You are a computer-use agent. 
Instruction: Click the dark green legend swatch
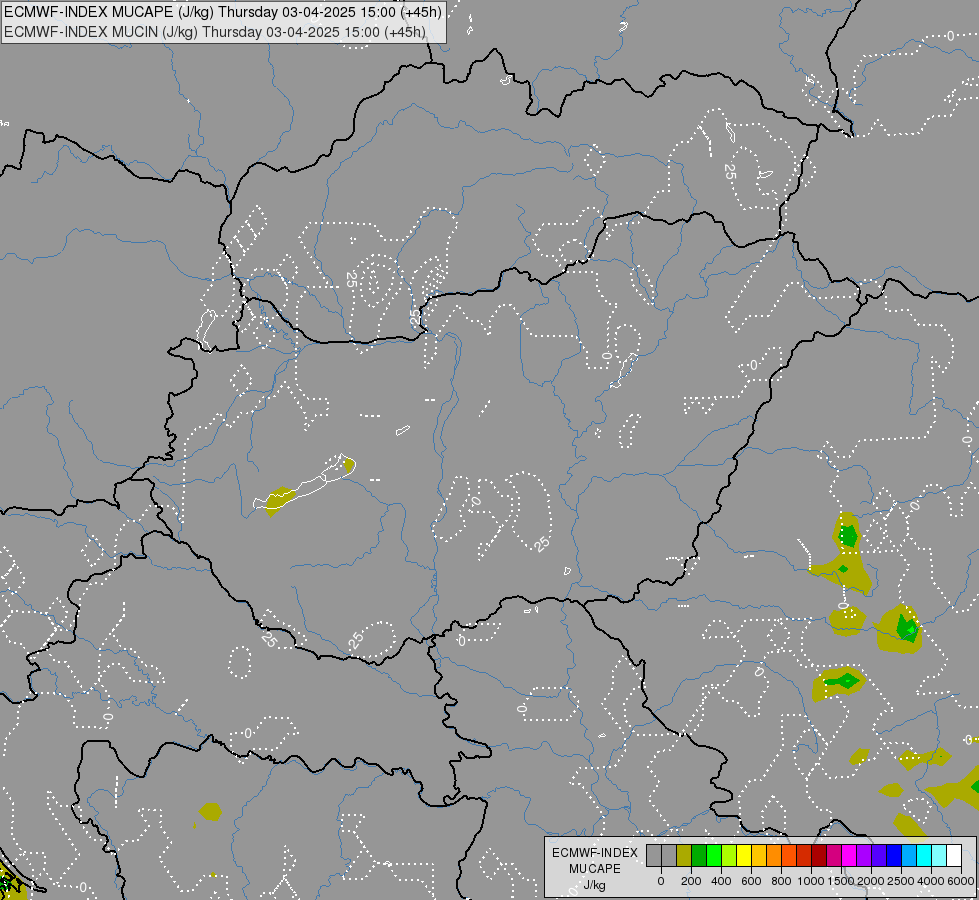[x=699, y=855]
